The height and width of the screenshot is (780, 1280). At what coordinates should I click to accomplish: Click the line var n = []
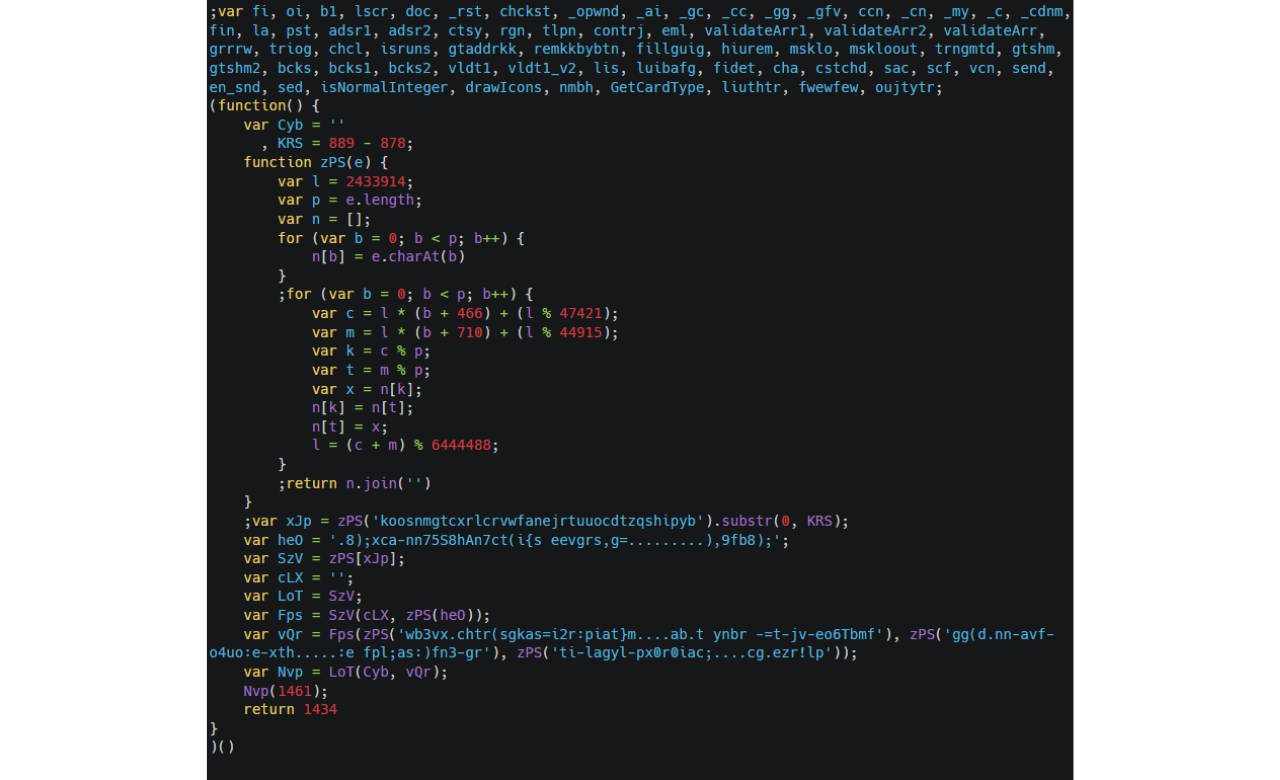tap(324, 219)
